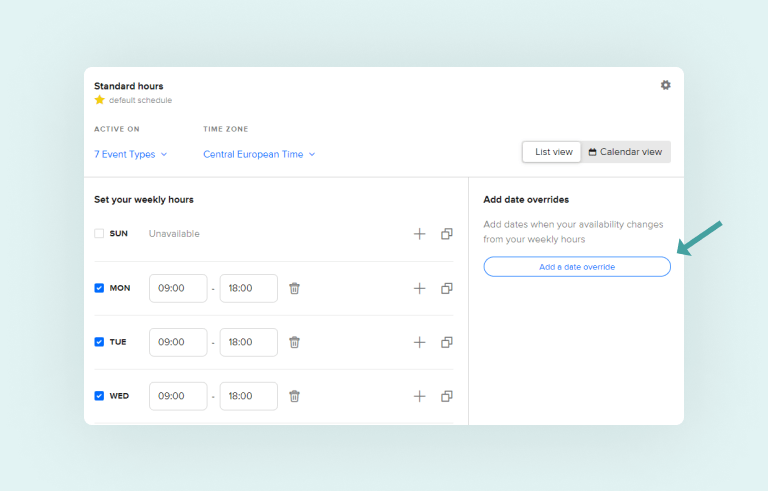The height and width of the screenshot is (491, 768).
Task: Copy Sunday times to other days
Action: (447, 234)
